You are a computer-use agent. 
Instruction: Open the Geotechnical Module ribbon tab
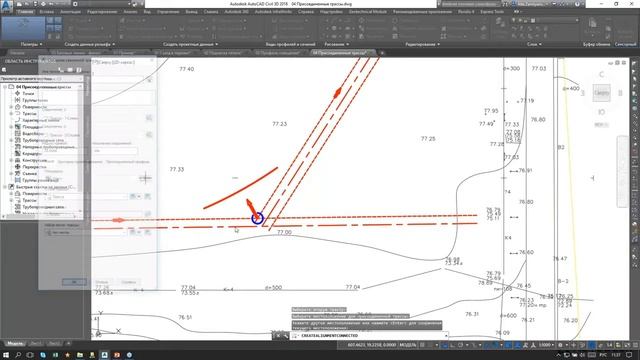tap(367, 12)
